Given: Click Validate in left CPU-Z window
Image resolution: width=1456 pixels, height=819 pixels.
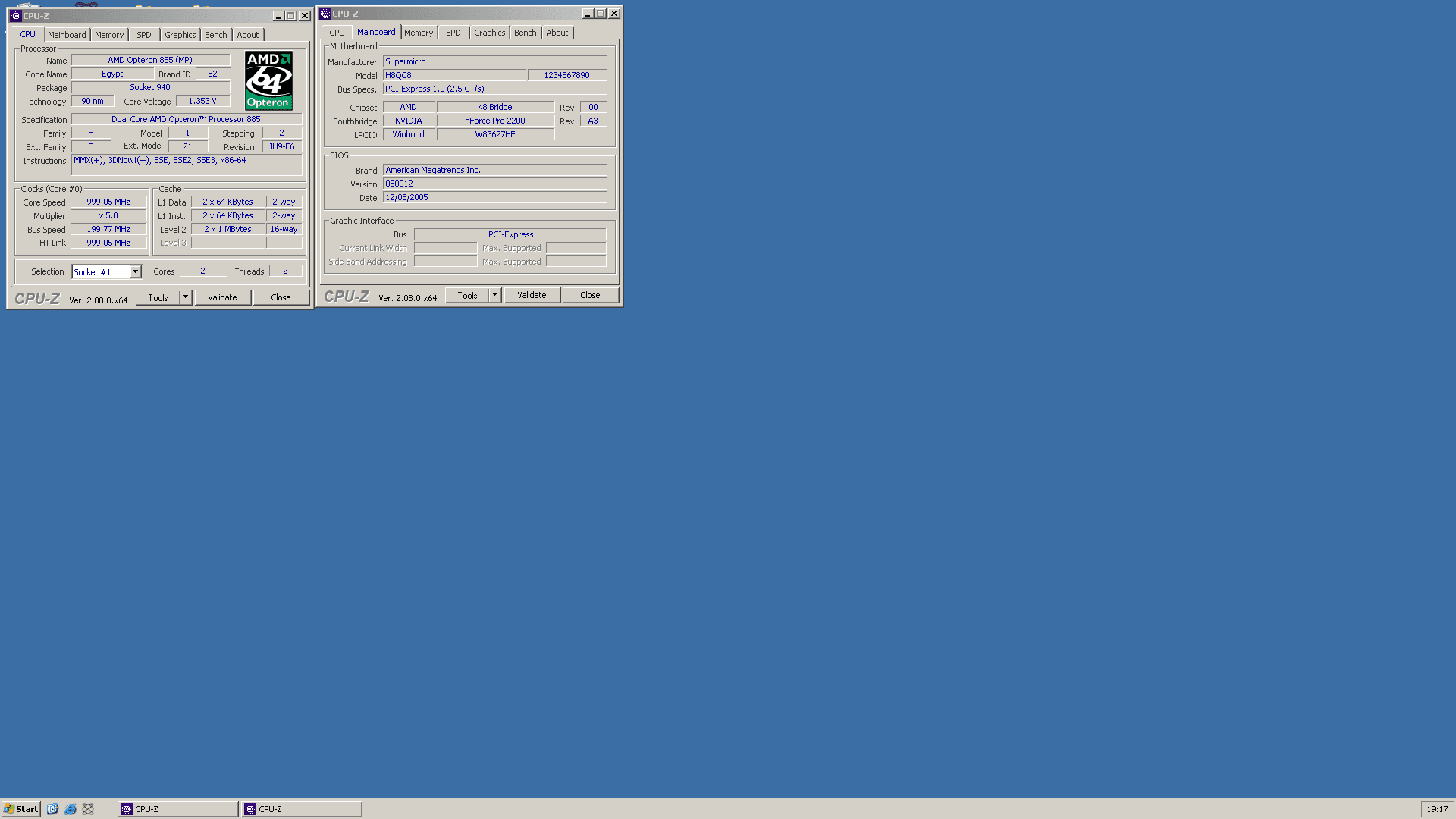Looking at the screenshot, I should (x=222, y=297).
